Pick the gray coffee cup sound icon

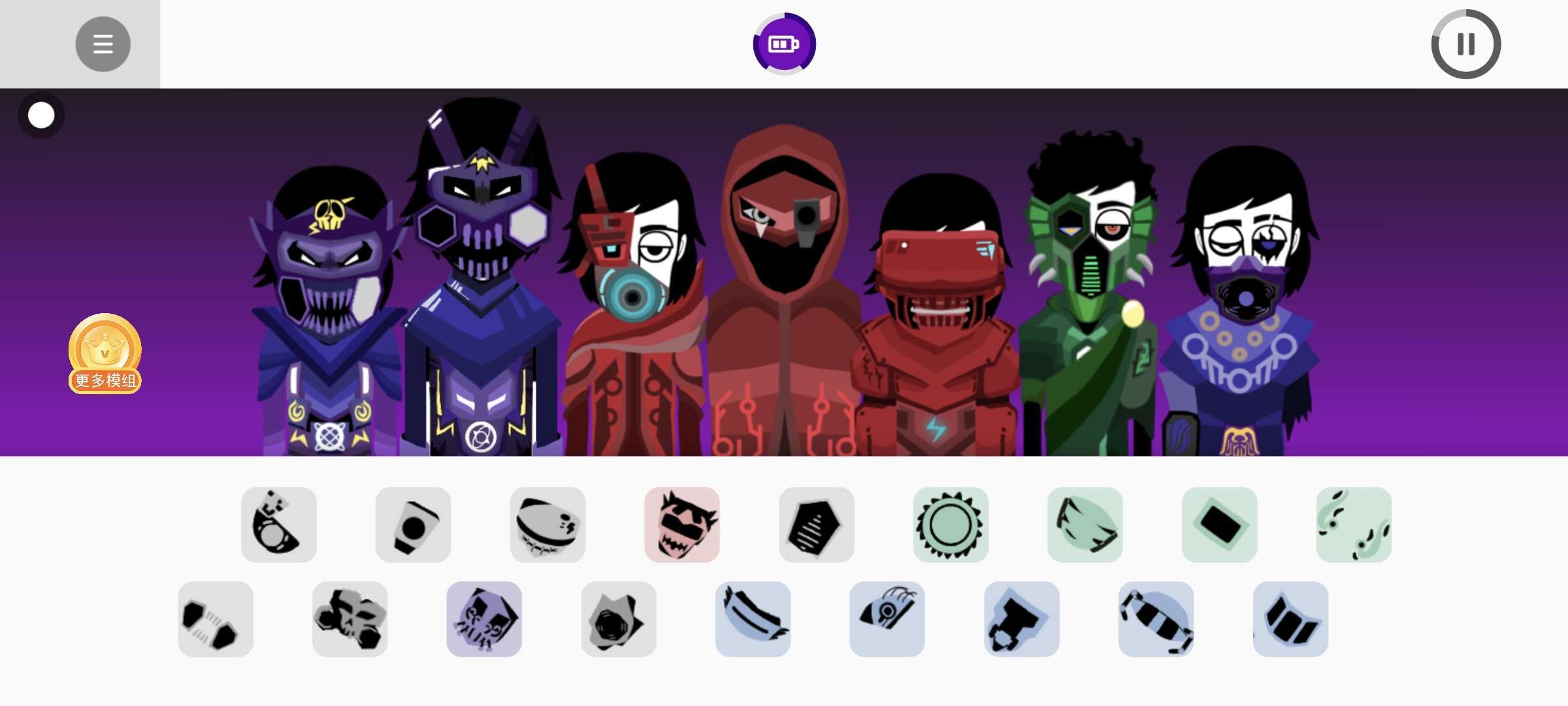[413, 524]
